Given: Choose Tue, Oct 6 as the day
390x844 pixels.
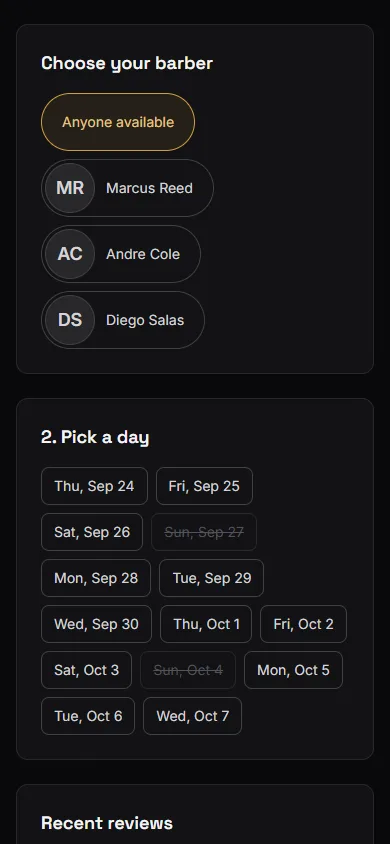Looking at the screenshot, I should (88, 716).
